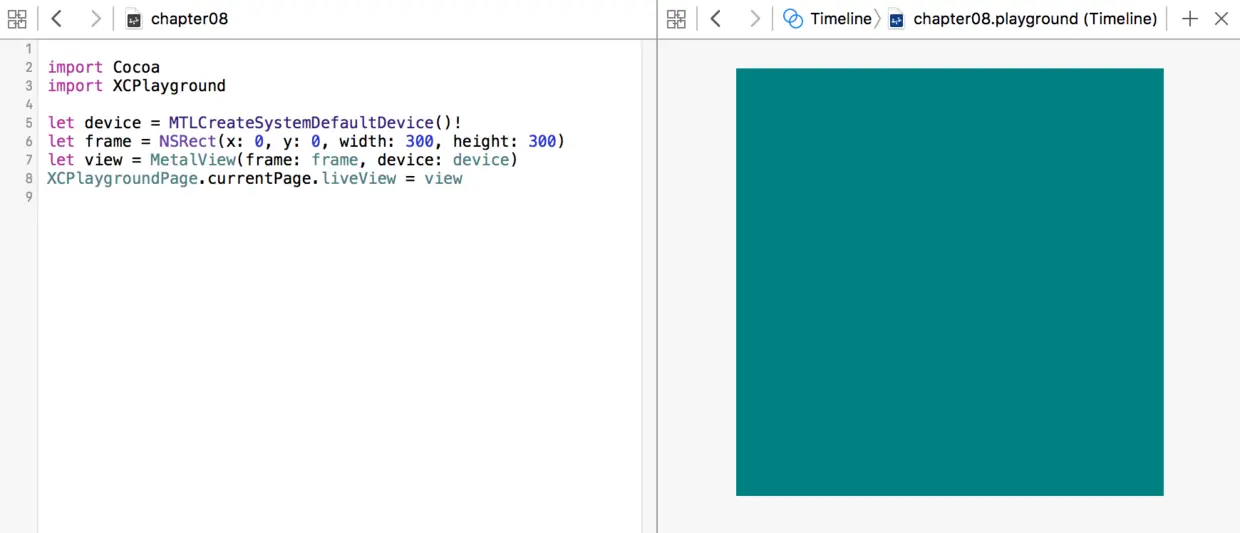Image resolution: width=1240 pixels, height=533 pixels.
Task: Click the chapter08 playground file icon
Action: [x=134, y=19]
